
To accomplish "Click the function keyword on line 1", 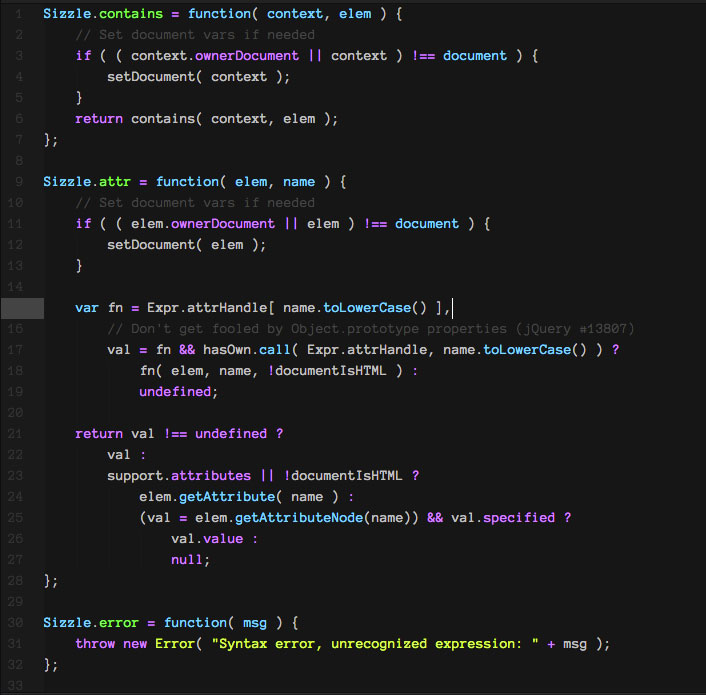I will tap(219, 14).
